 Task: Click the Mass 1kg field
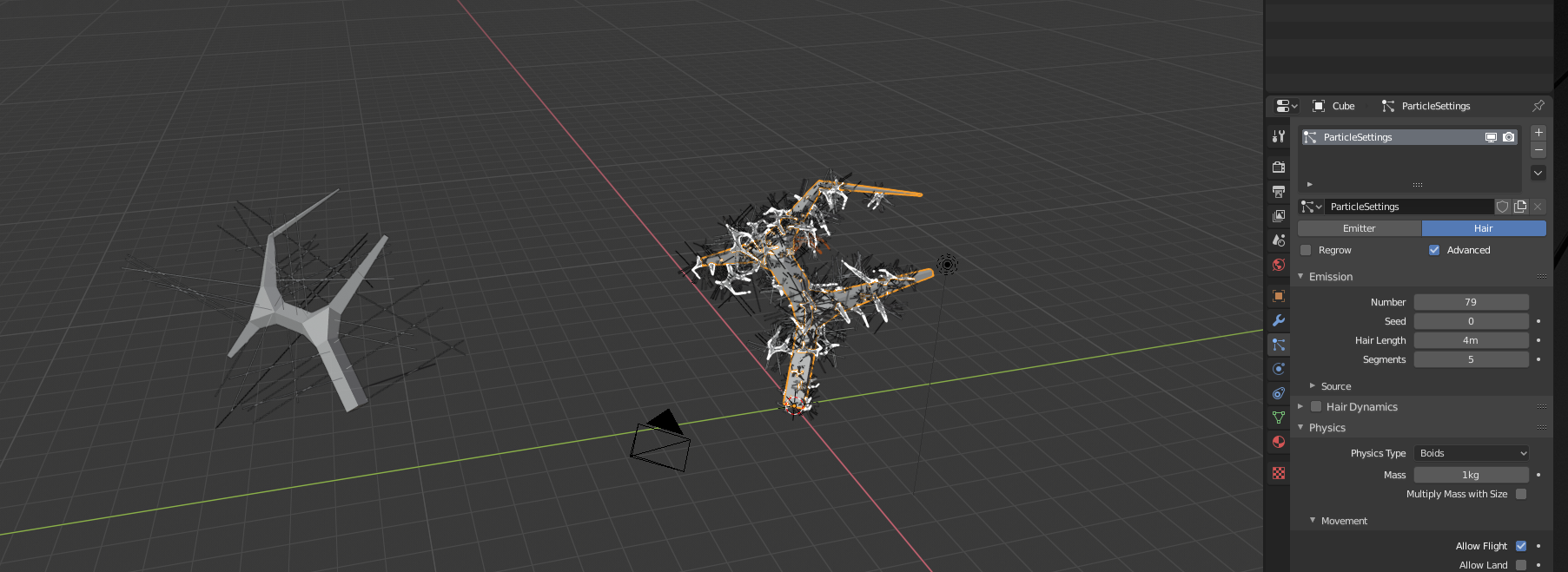[1472, 475]
